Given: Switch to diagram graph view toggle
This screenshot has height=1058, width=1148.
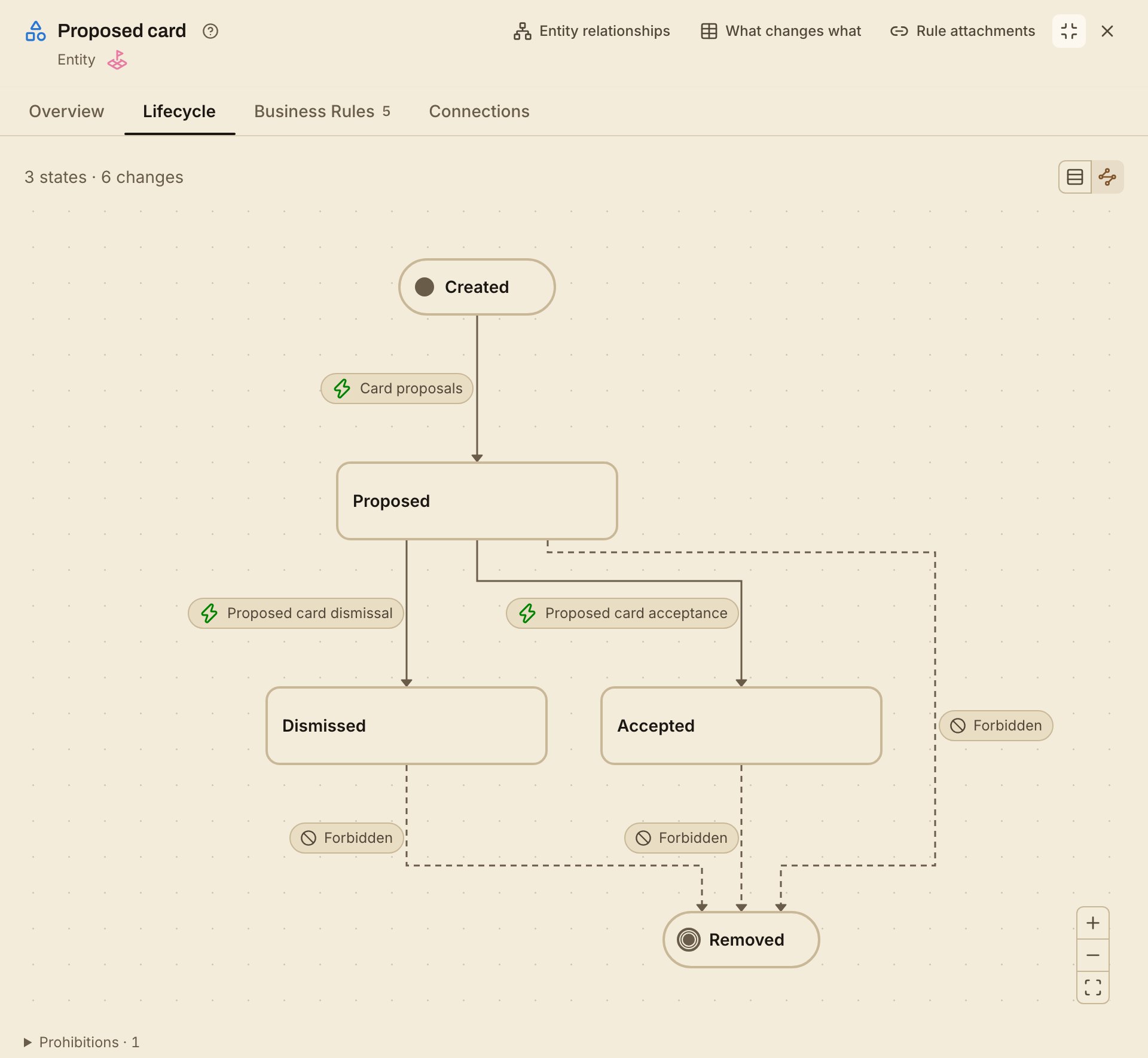Looking at the screenshot, I should [1107, 177].
